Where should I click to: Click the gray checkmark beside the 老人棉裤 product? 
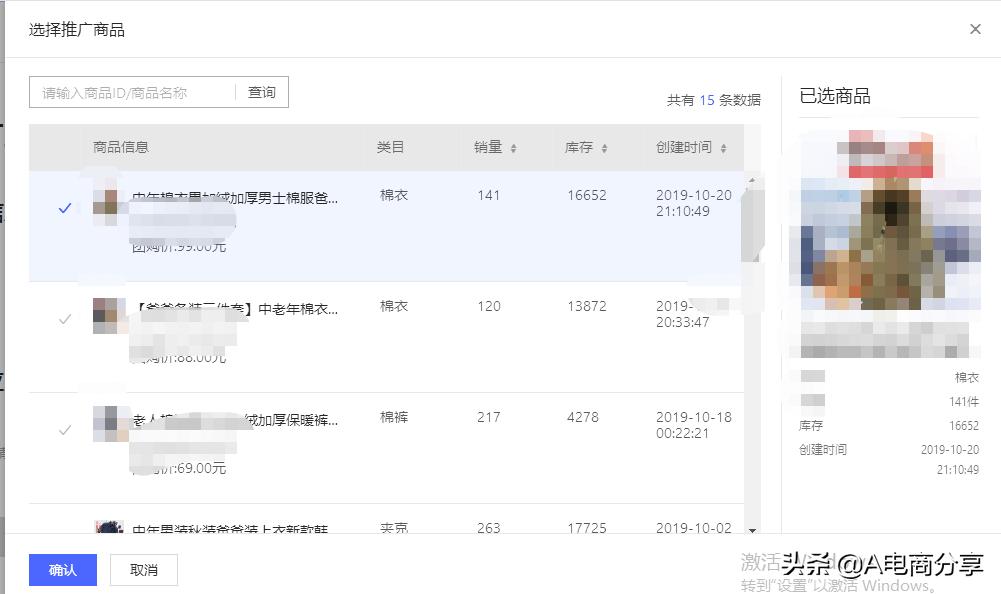click(x=64, y=430)
